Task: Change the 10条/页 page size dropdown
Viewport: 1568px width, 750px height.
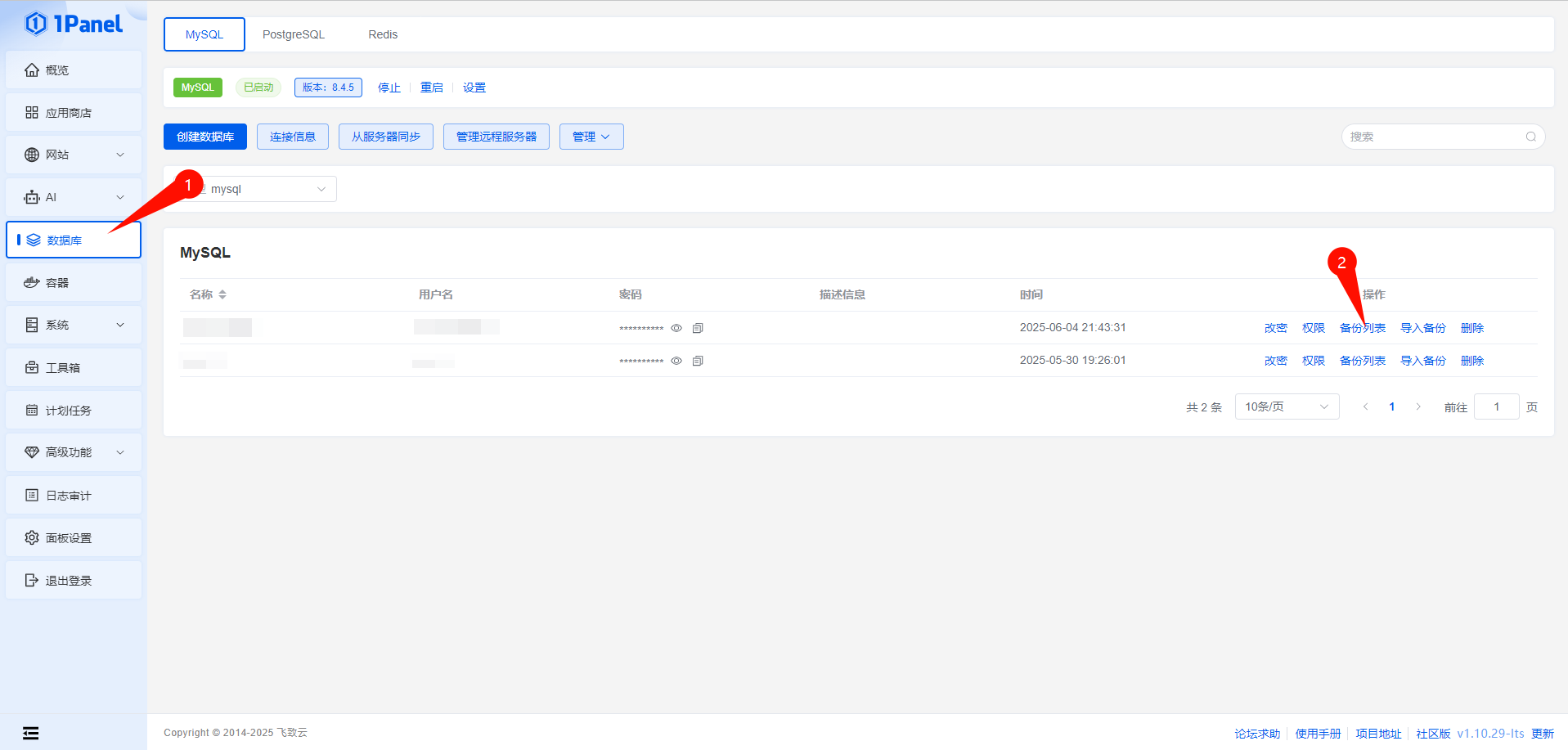Action: tap(1286, 406)
